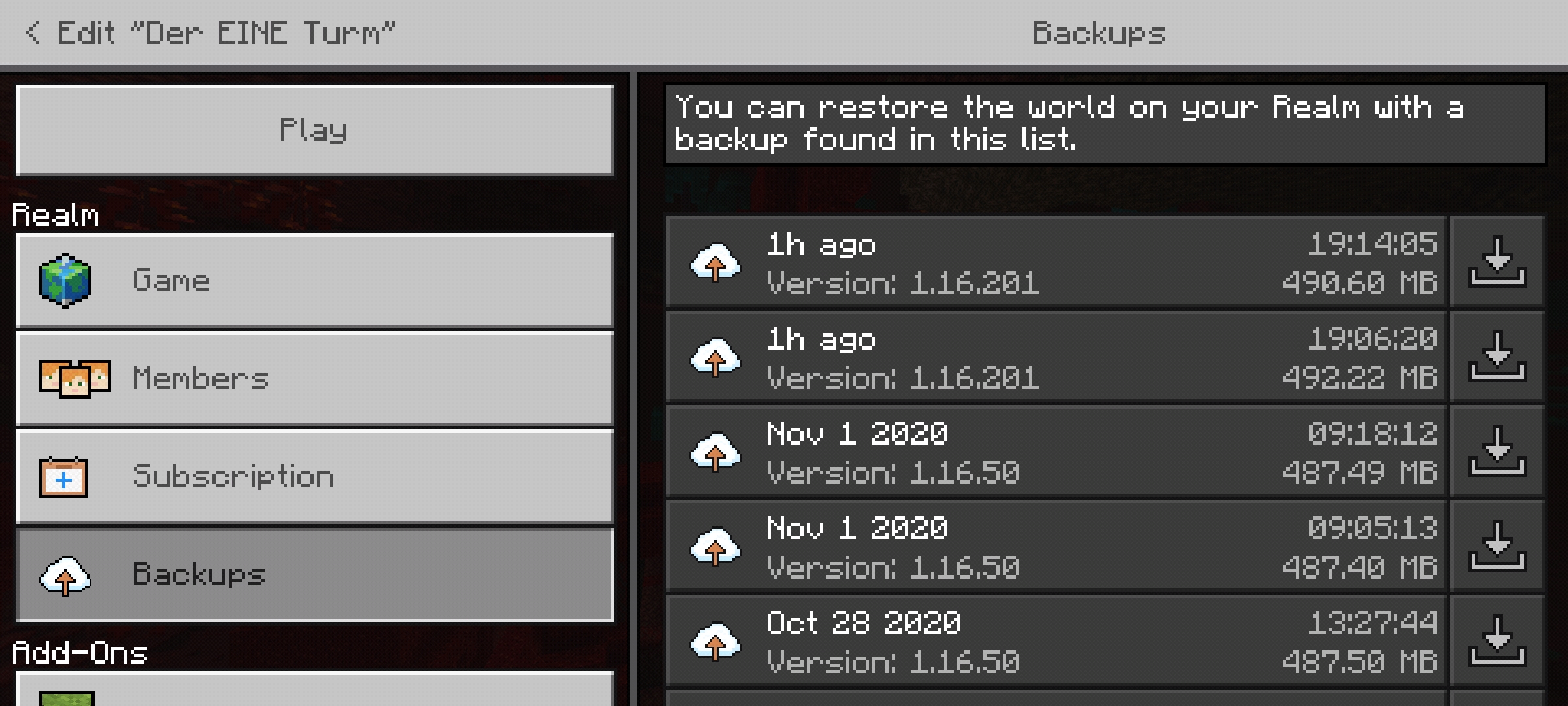Click cloud icon of Oct 28 backup
This screenshot has width=1568, height=706.
click(x=715, y=642)
